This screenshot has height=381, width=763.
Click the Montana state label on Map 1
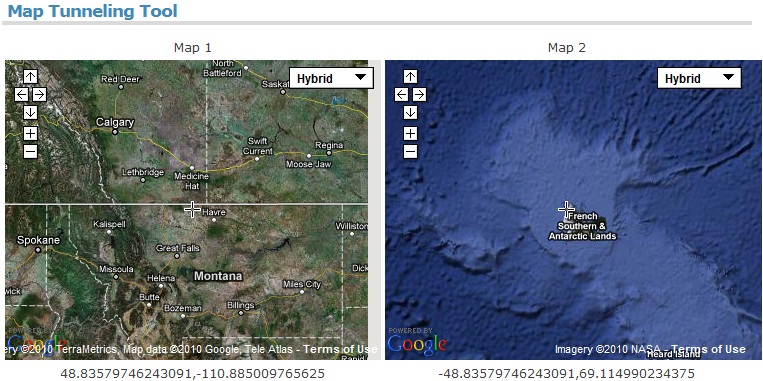coord(218,276)
